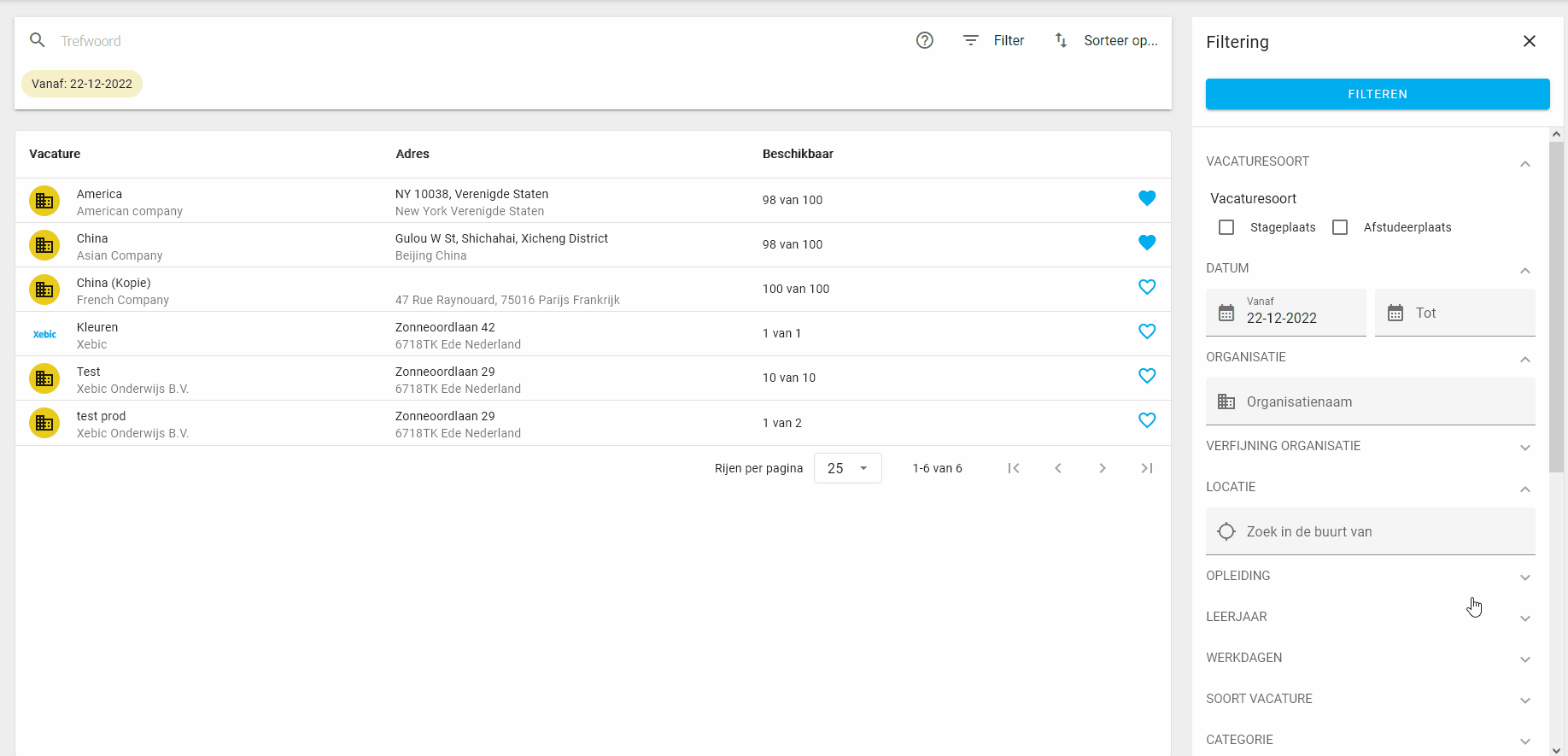The image size is (1568, 756).
Task: Unfavorite the America vacancy heart
Action: 1147,198
